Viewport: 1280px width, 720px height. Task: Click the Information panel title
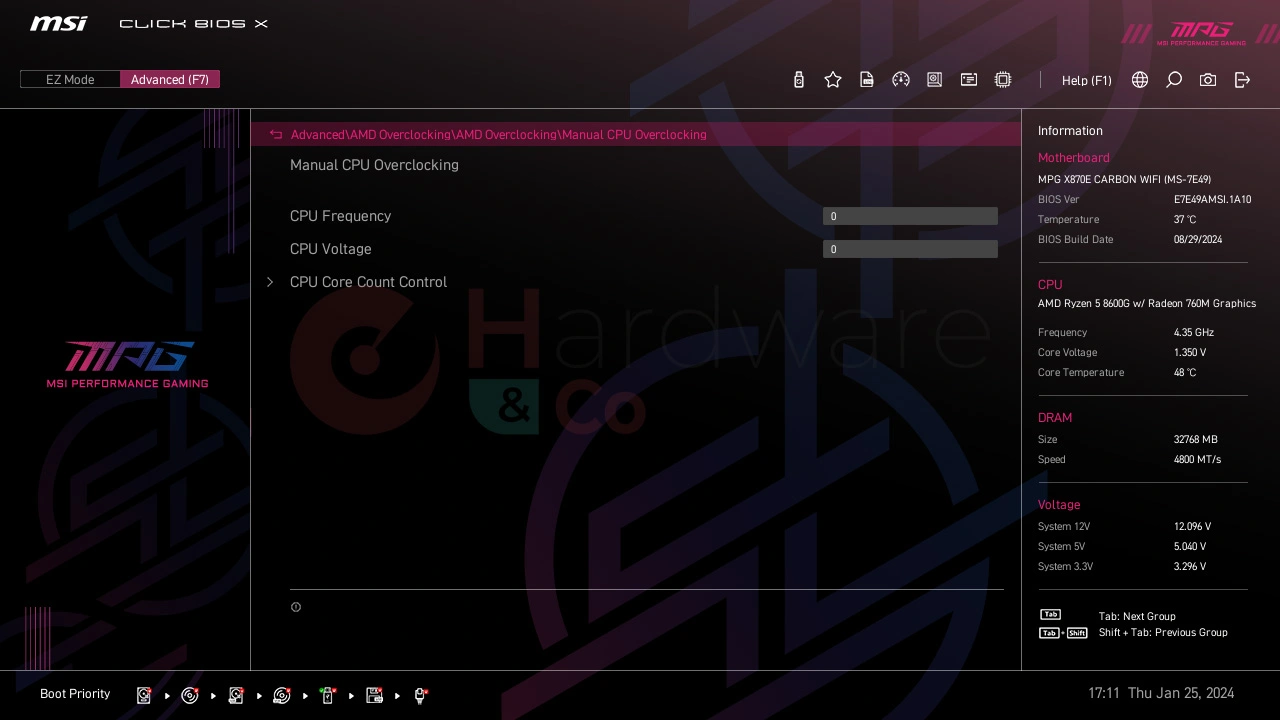(x=1070, y=131)
